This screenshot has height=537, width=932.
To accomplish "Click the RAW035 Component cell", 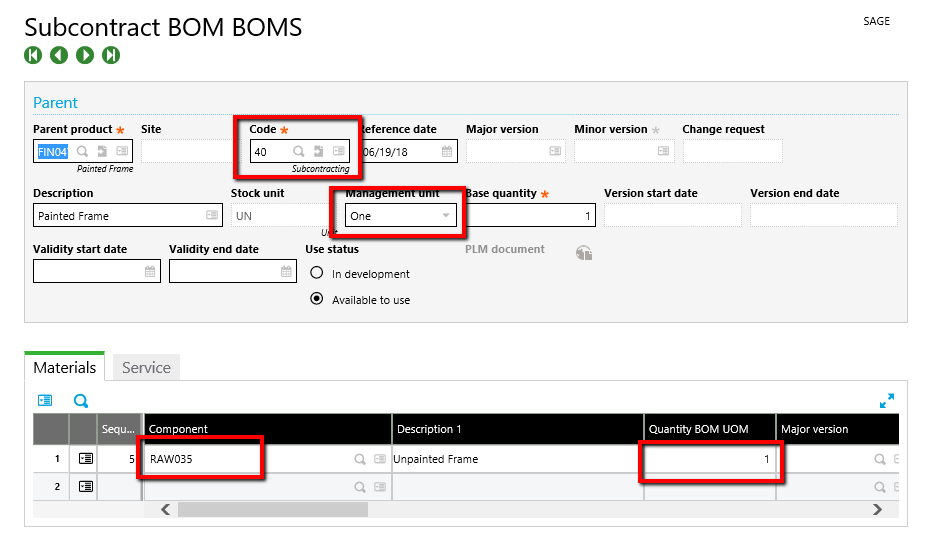I will pyautogui.click(x=200, y=459).
